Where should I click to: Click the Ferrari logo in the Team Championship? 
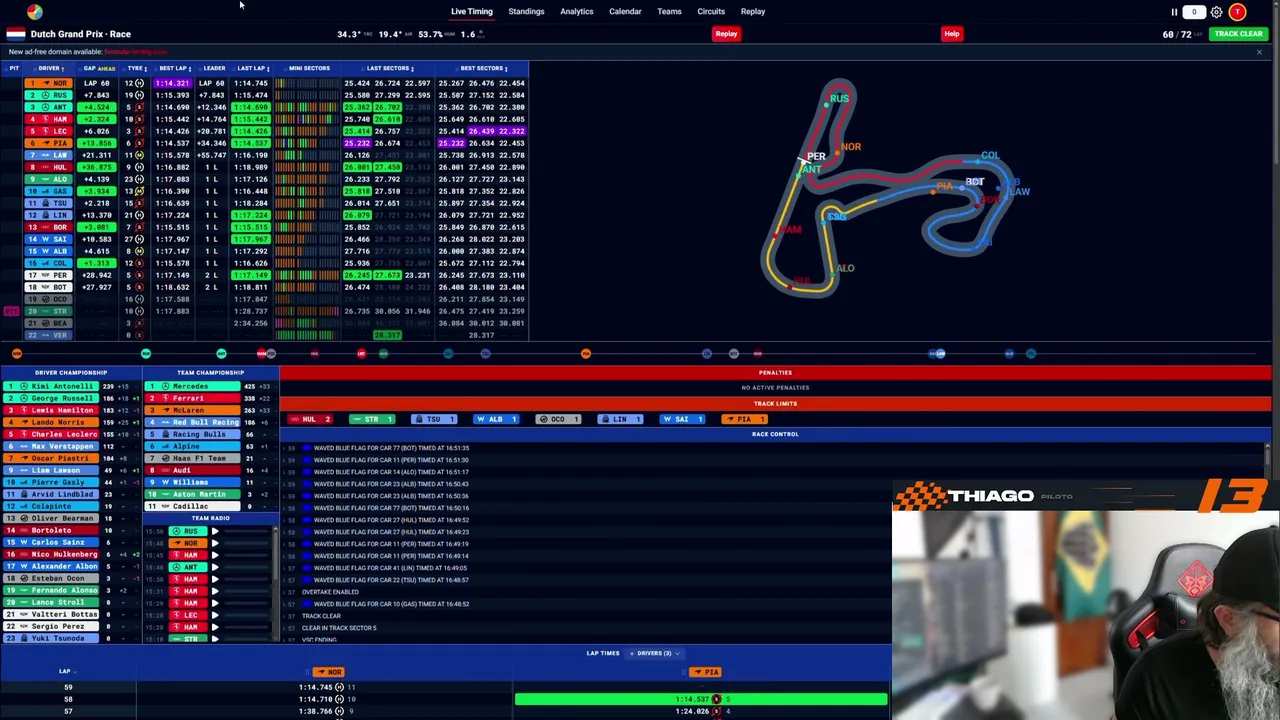coord(166,398)
